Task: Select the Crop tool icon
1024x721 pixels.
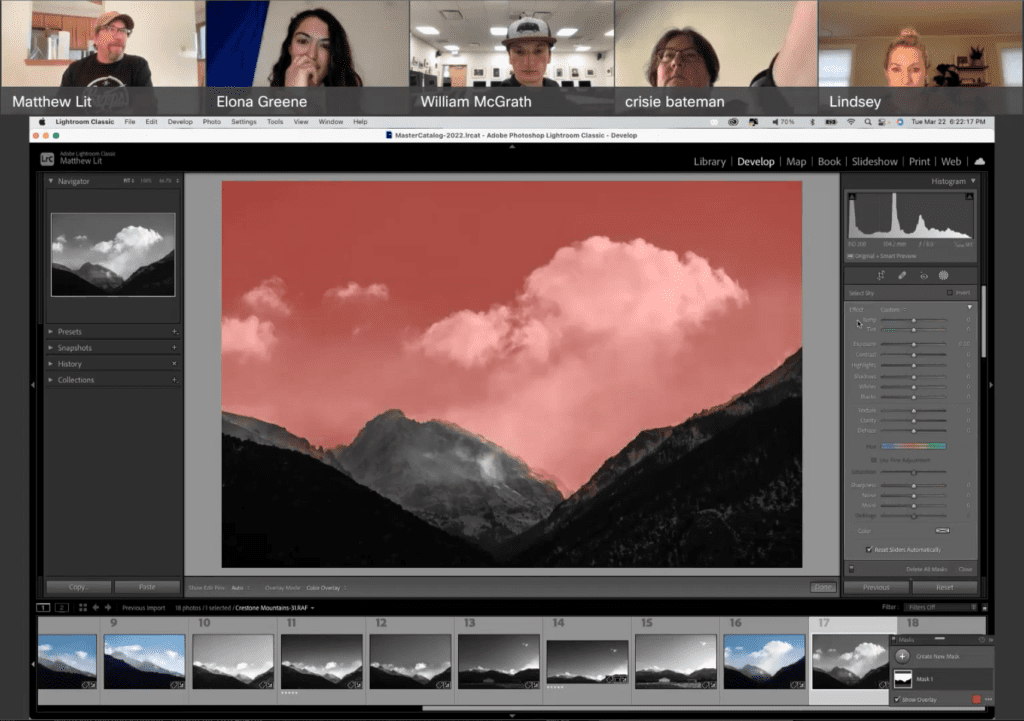Action: [881, 275]
